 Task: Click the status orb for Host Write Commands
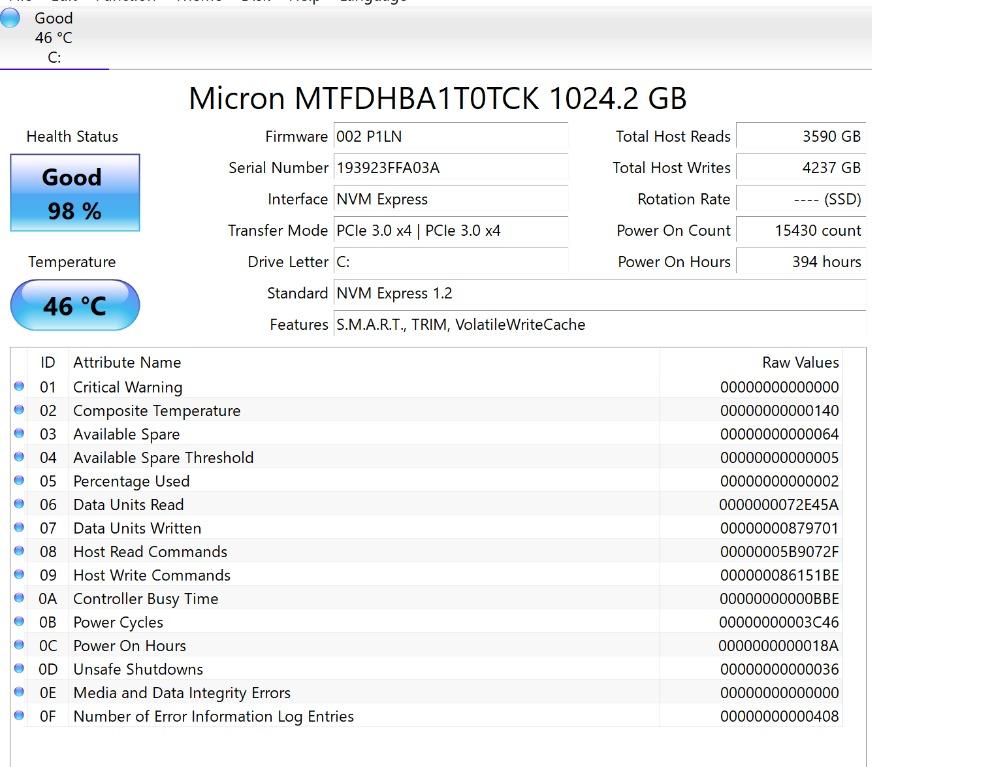(19, 574)
